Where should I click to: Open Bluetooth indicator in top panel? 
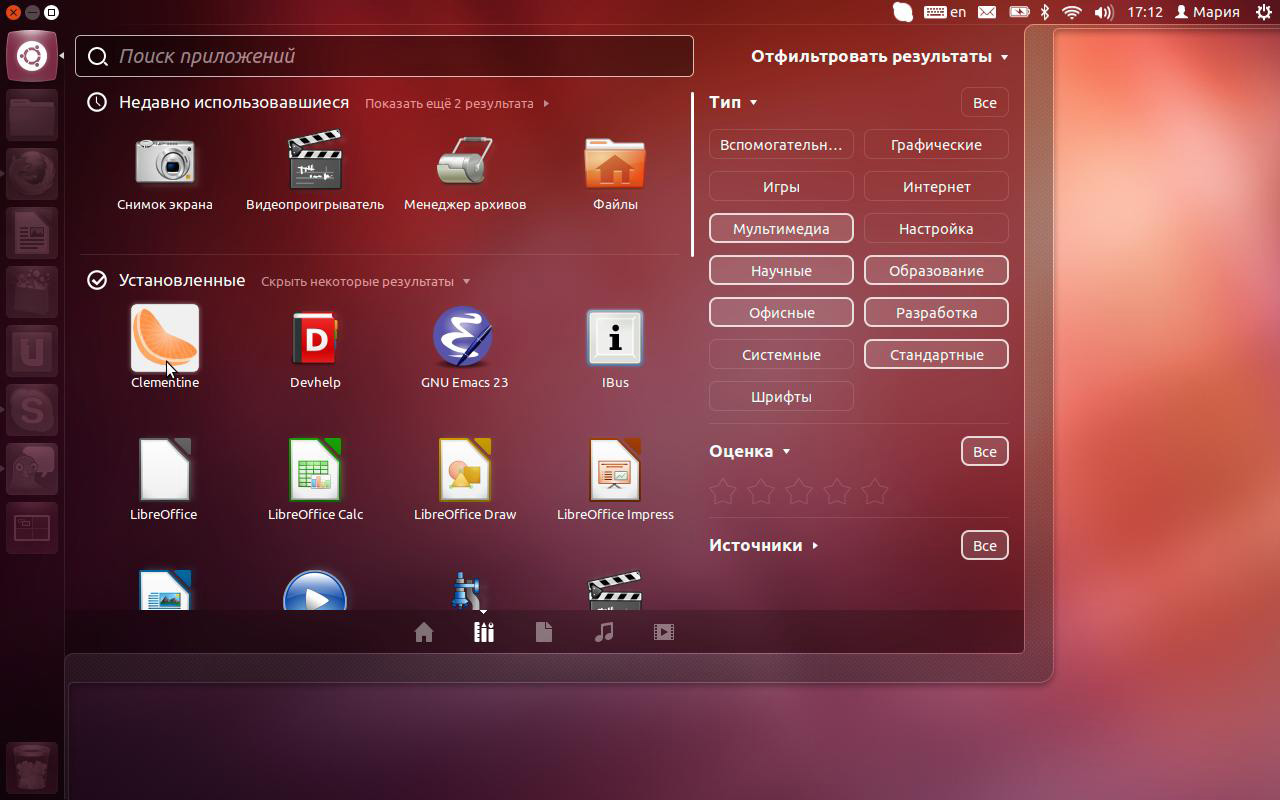click(1045, 12)
